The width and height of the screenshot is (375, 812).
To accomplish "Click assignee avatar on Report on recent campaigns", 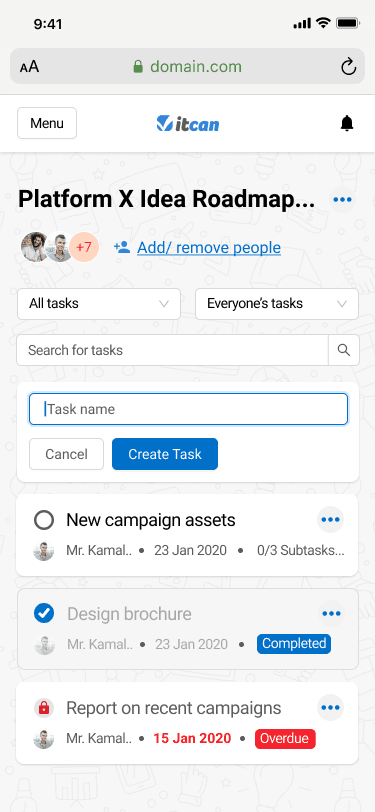I will pos(44,739).
